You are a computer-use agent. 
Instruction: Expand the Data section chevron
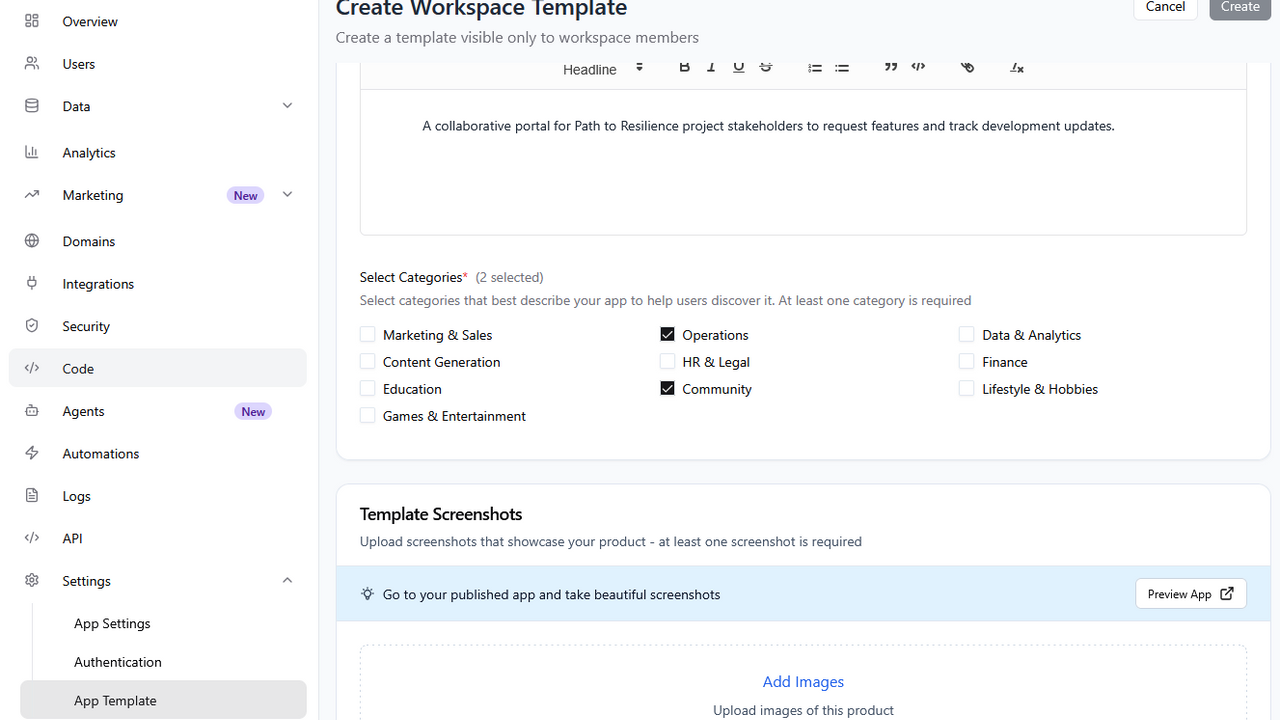click(x=287, y=106)
